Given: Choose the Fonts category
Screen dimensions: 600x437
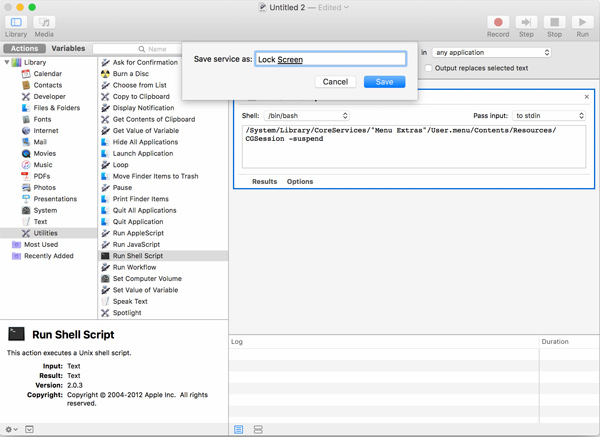Looking at the screenshot, I should 42,119.
